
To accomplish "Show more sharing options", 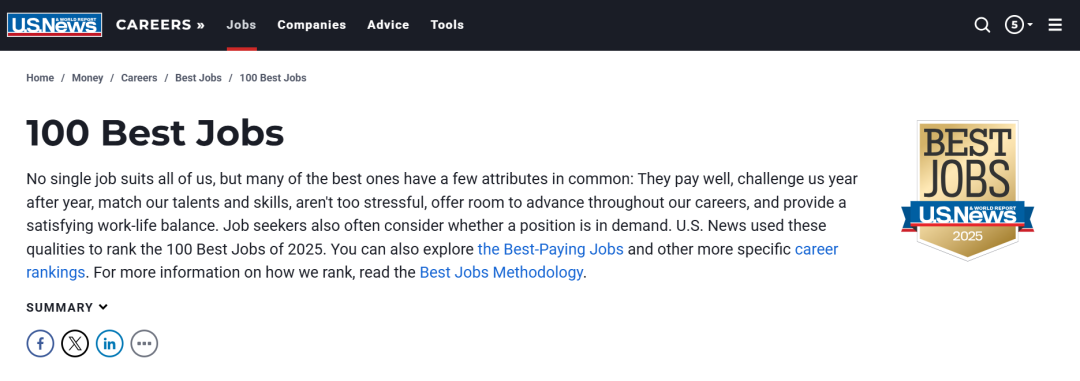I will coord(144,343).
